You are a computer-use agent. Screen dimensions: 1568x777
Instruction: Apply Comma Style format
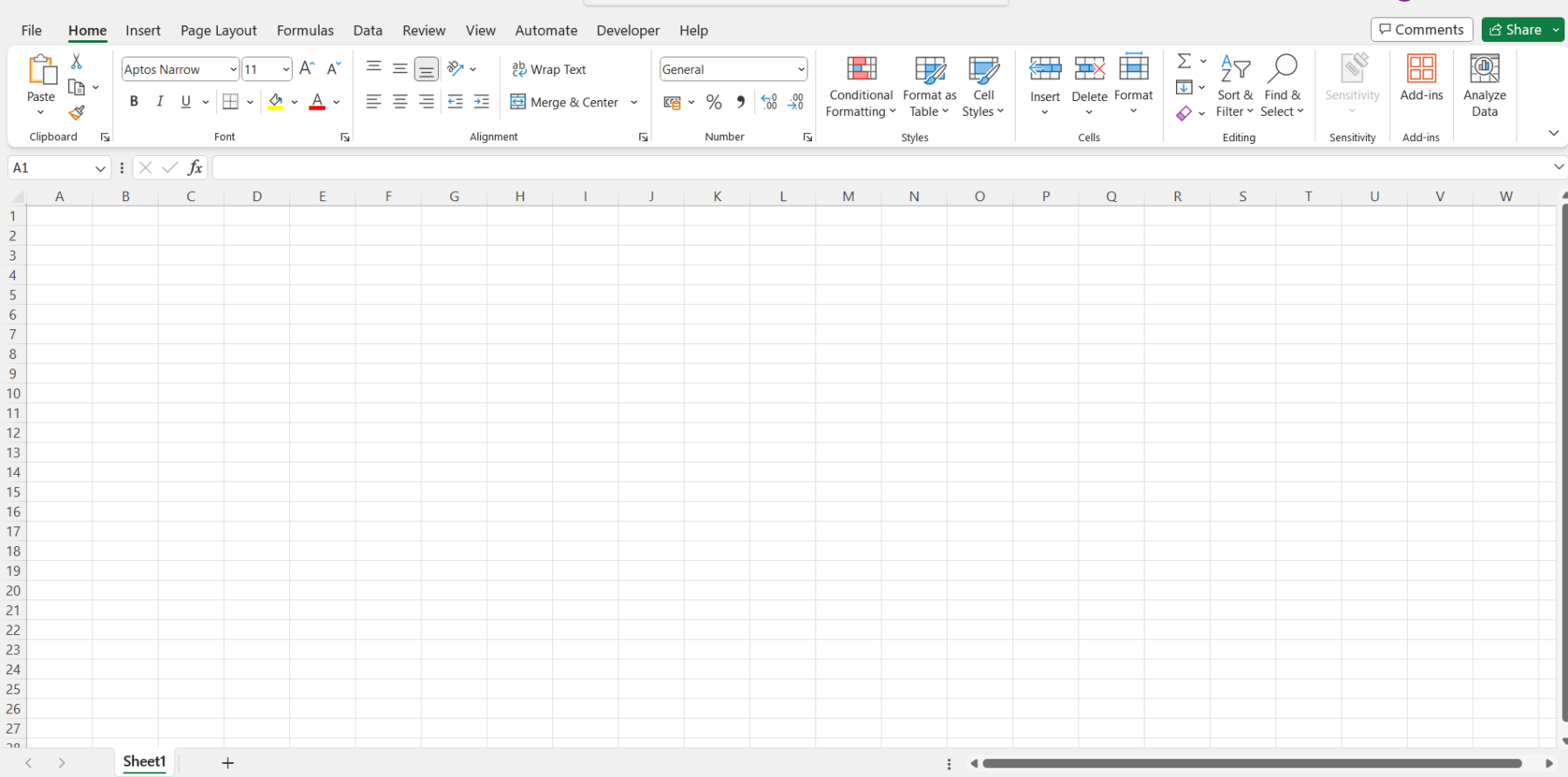[x=740, y=102]
